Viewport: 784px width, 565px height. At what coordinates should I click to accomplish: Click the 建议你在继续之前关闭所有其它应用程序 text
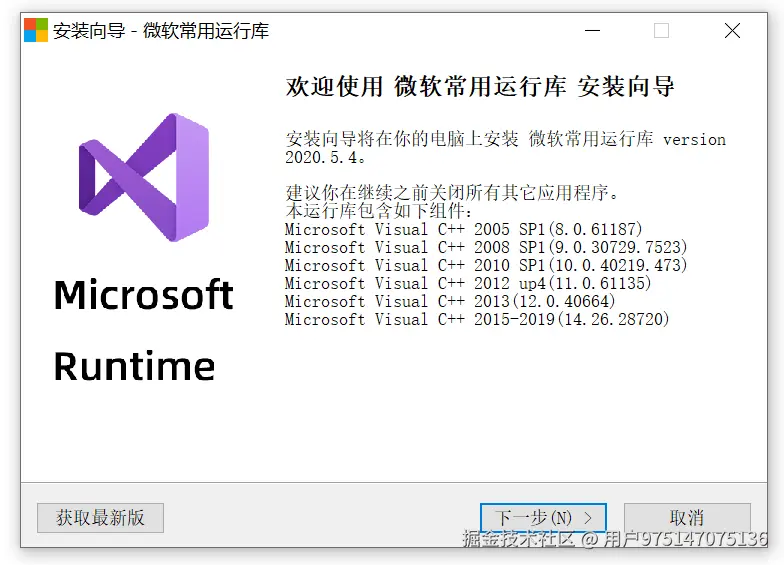(452, 192)
